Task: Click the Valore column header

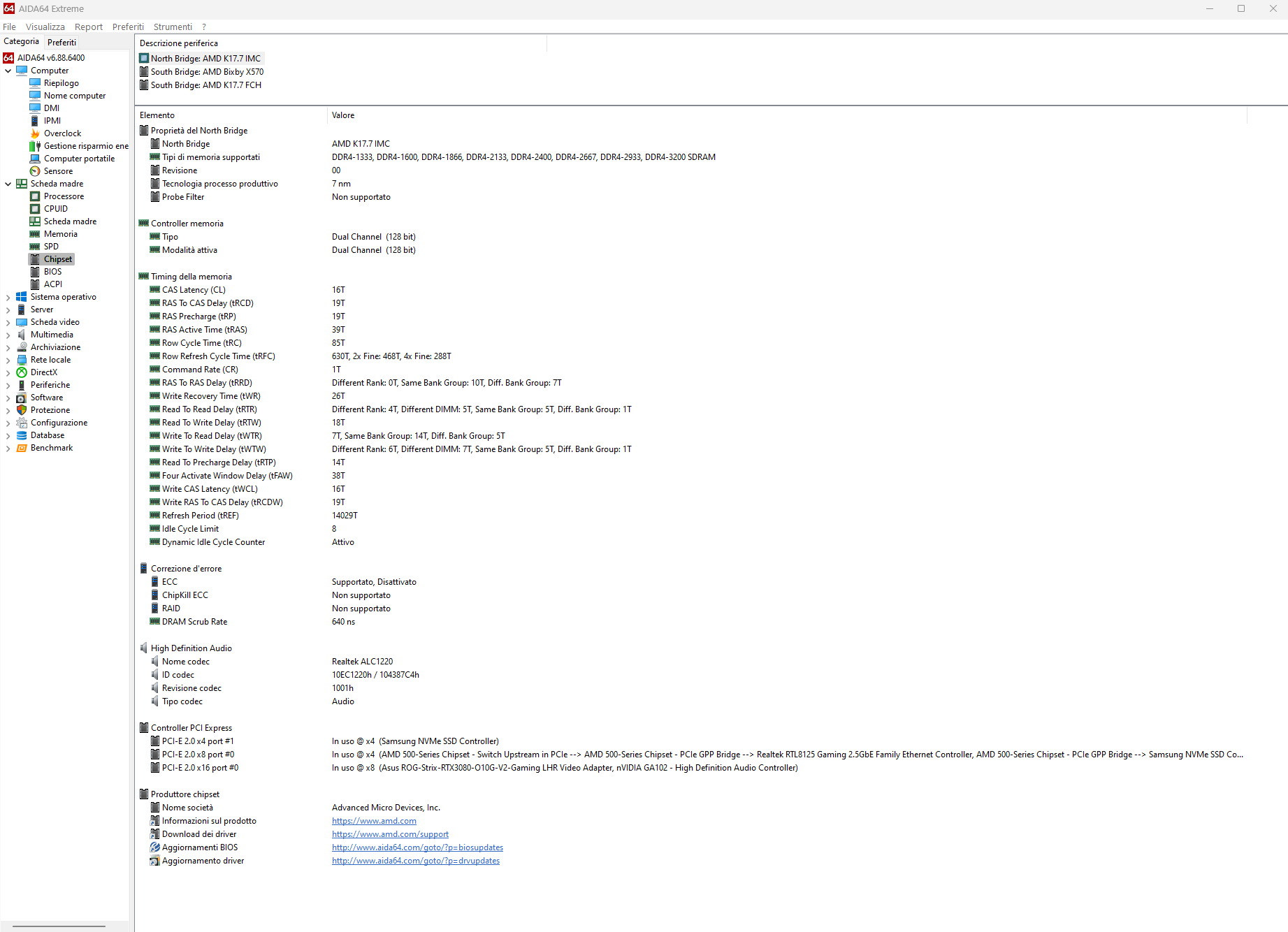Action: (787, 115)
